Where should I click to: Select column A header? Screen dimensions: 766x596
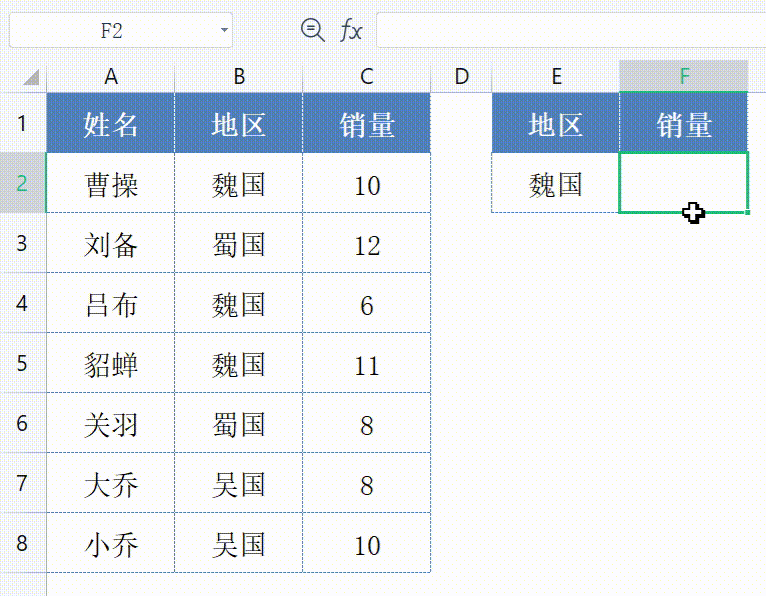coord(111,76)
